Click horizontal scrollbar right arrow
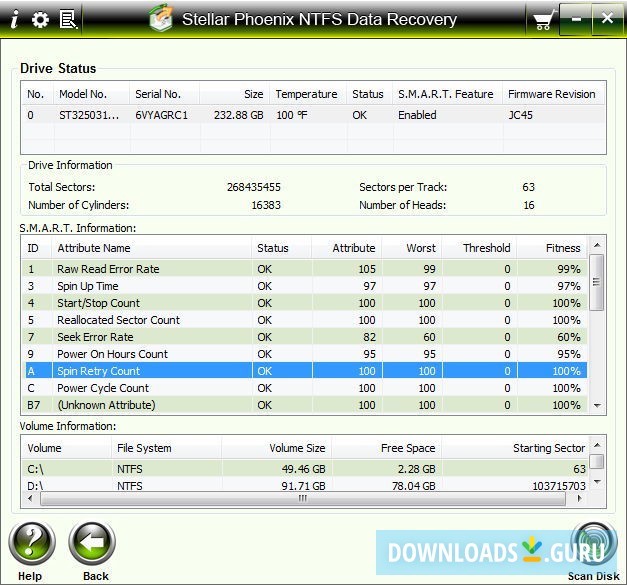The height and width of the screenshot is (585, 627). click(x=579, y=499)
